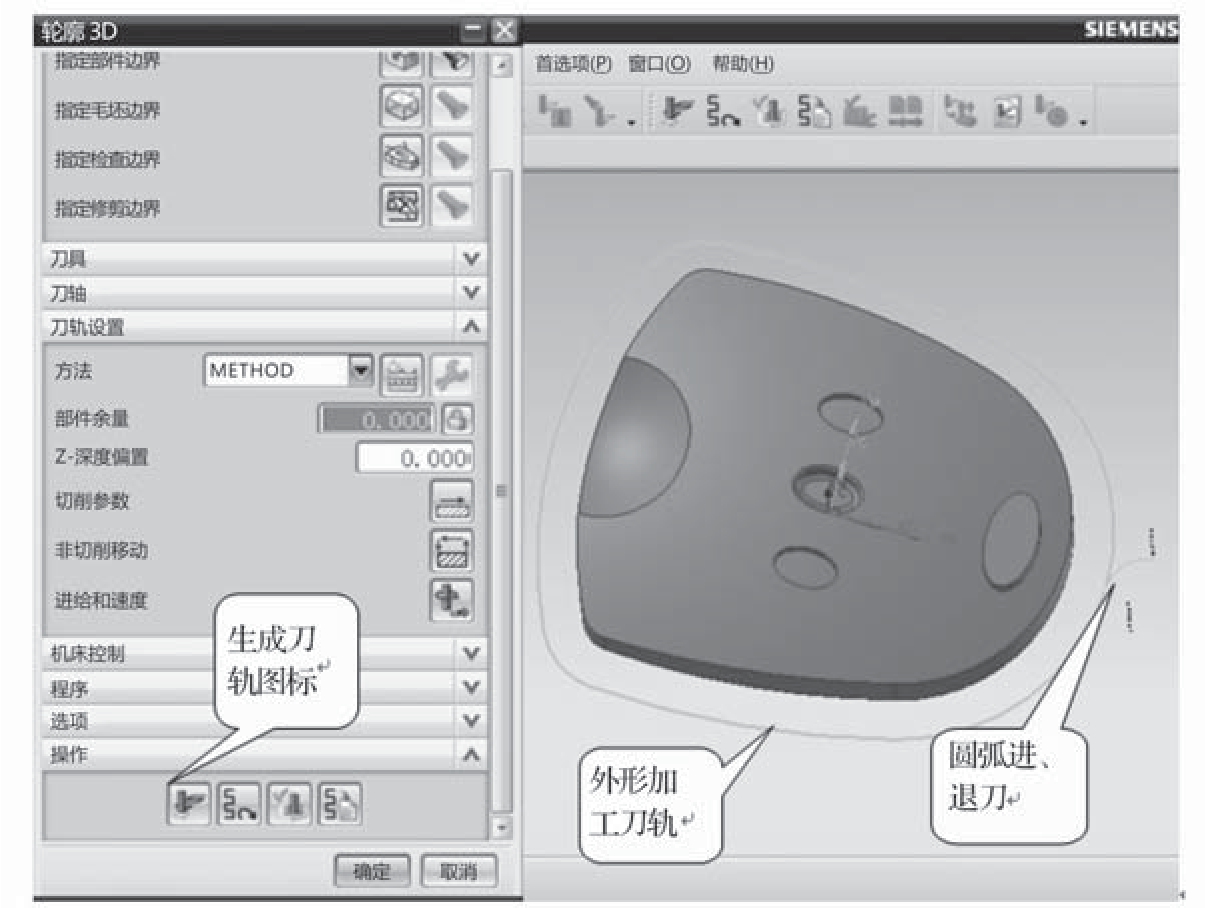Click the specify check boundary icon (指定检查边界)
Screen dimensions: 1205x908
point(402,155)
